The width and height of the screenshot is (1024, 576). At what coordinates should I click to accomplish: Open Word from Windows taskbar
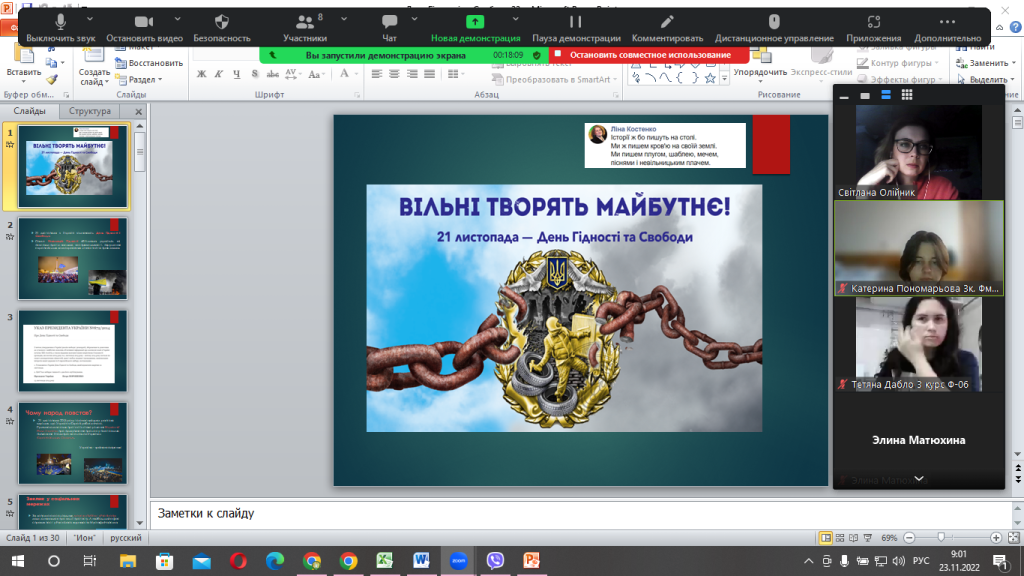coord(421,561)
